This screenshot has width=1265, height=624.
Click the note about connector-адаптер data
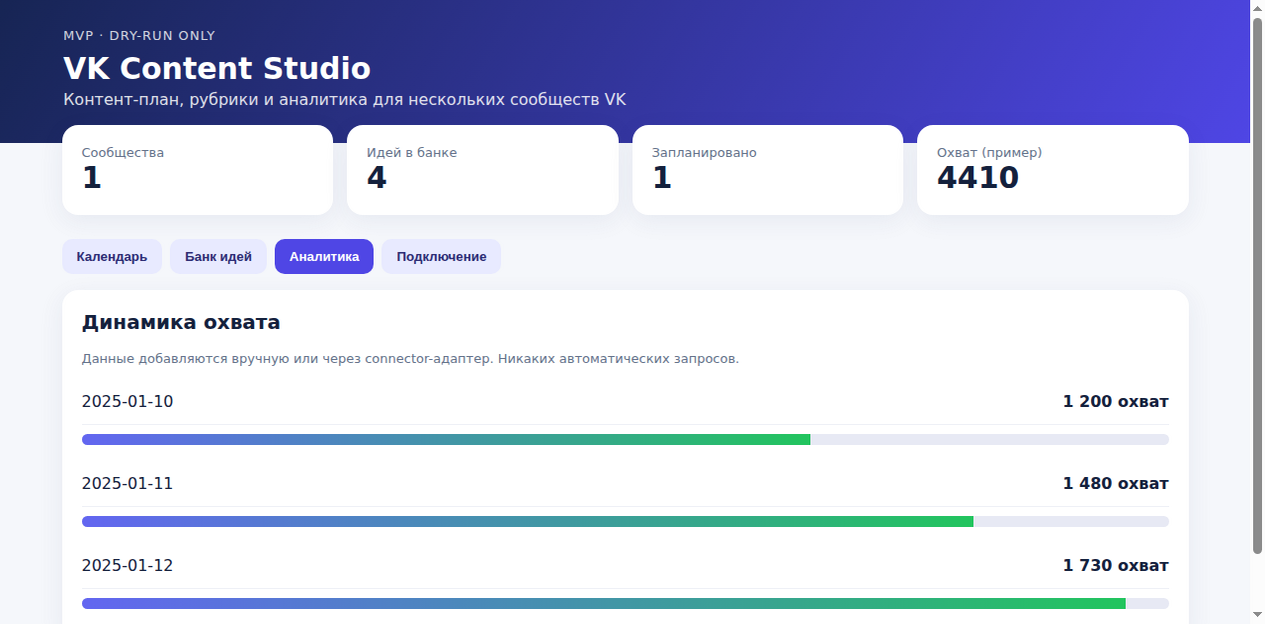tap(410, 358)
